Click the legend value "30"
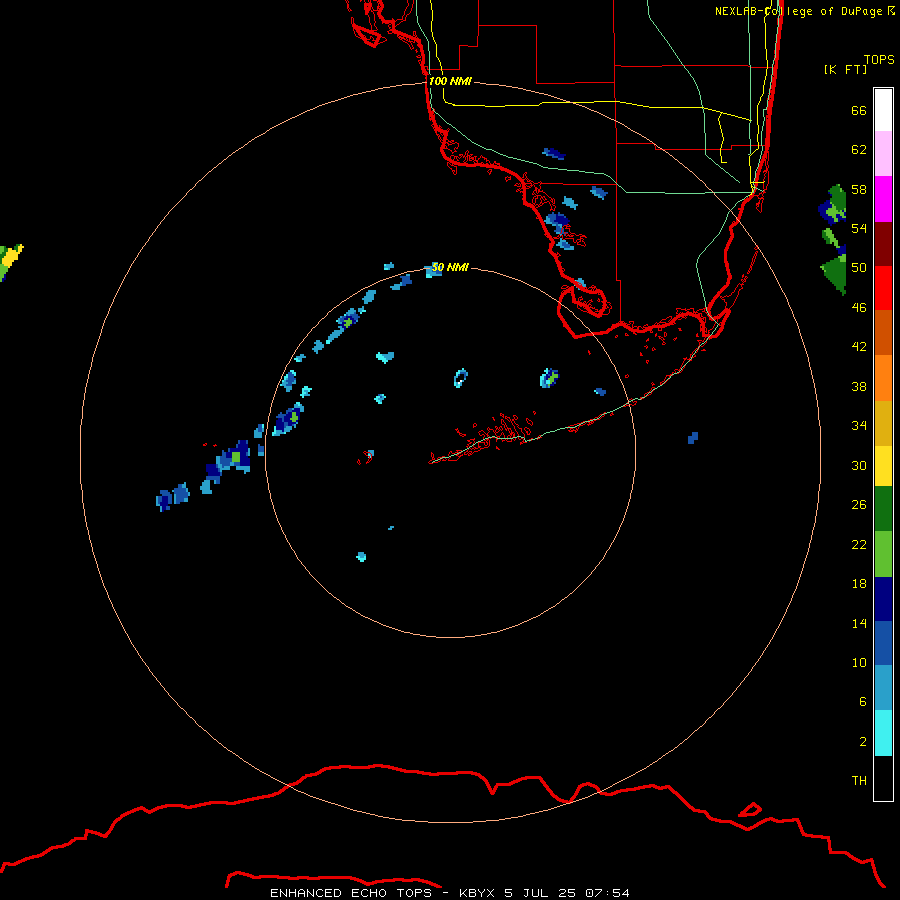The width and height of the screenshot is (900, 900). point(859,465)
